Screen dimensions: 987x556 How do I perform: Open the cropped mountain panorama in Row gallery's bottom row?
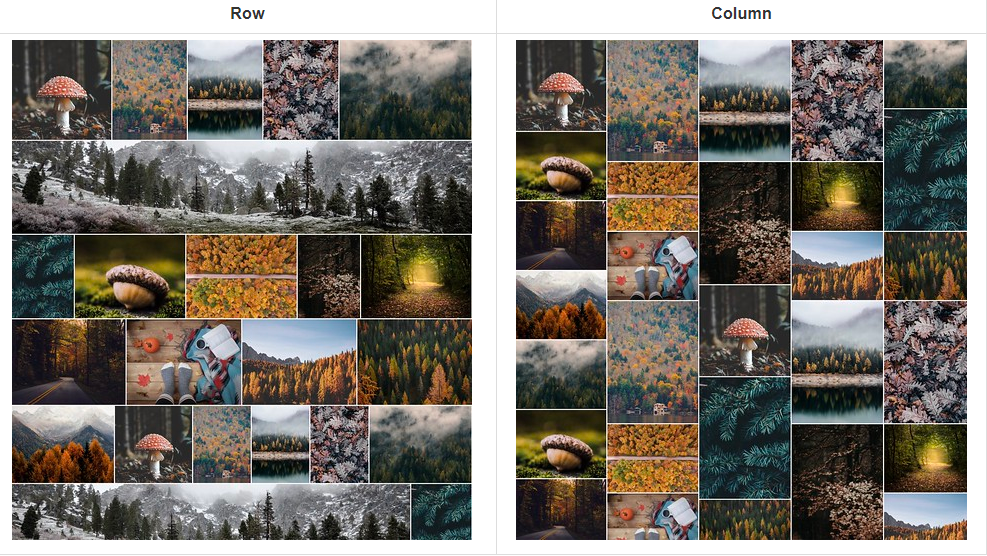(211, 512)
